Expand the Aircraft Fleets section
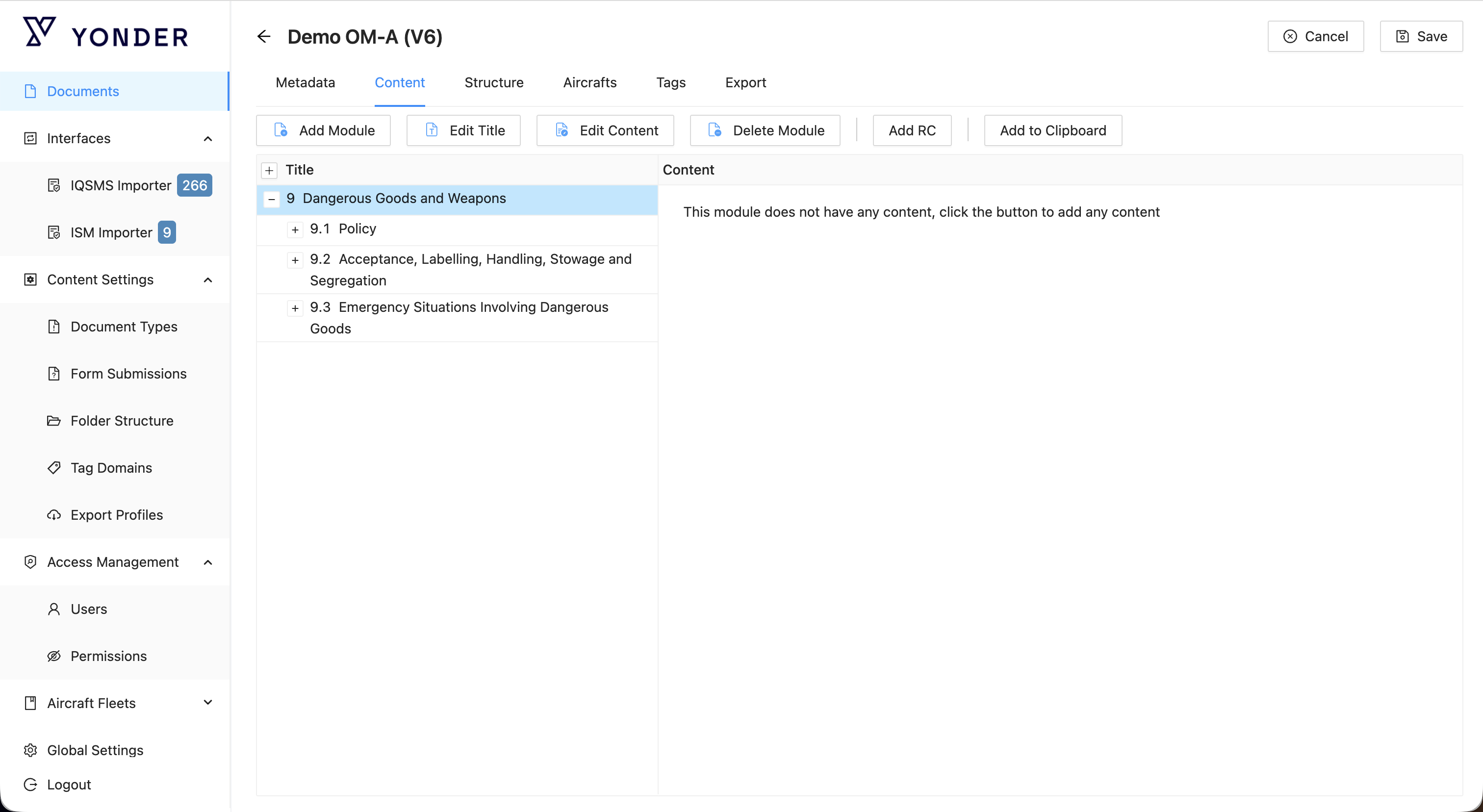This screenshot has height=812, width=1483. click(x=208, y=703)
